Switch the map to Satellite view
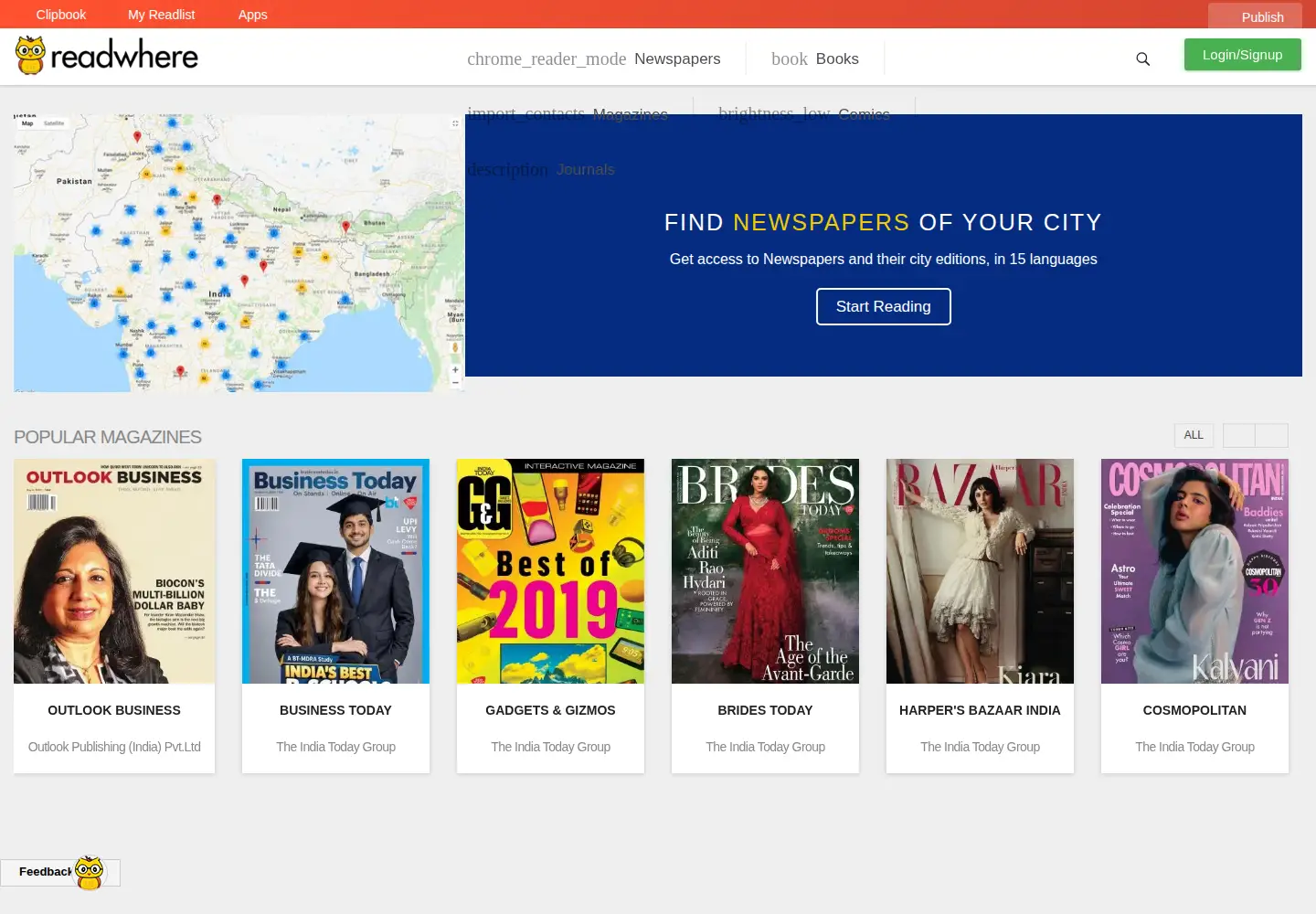The image size is (1316, 914). tap(54, 122)
